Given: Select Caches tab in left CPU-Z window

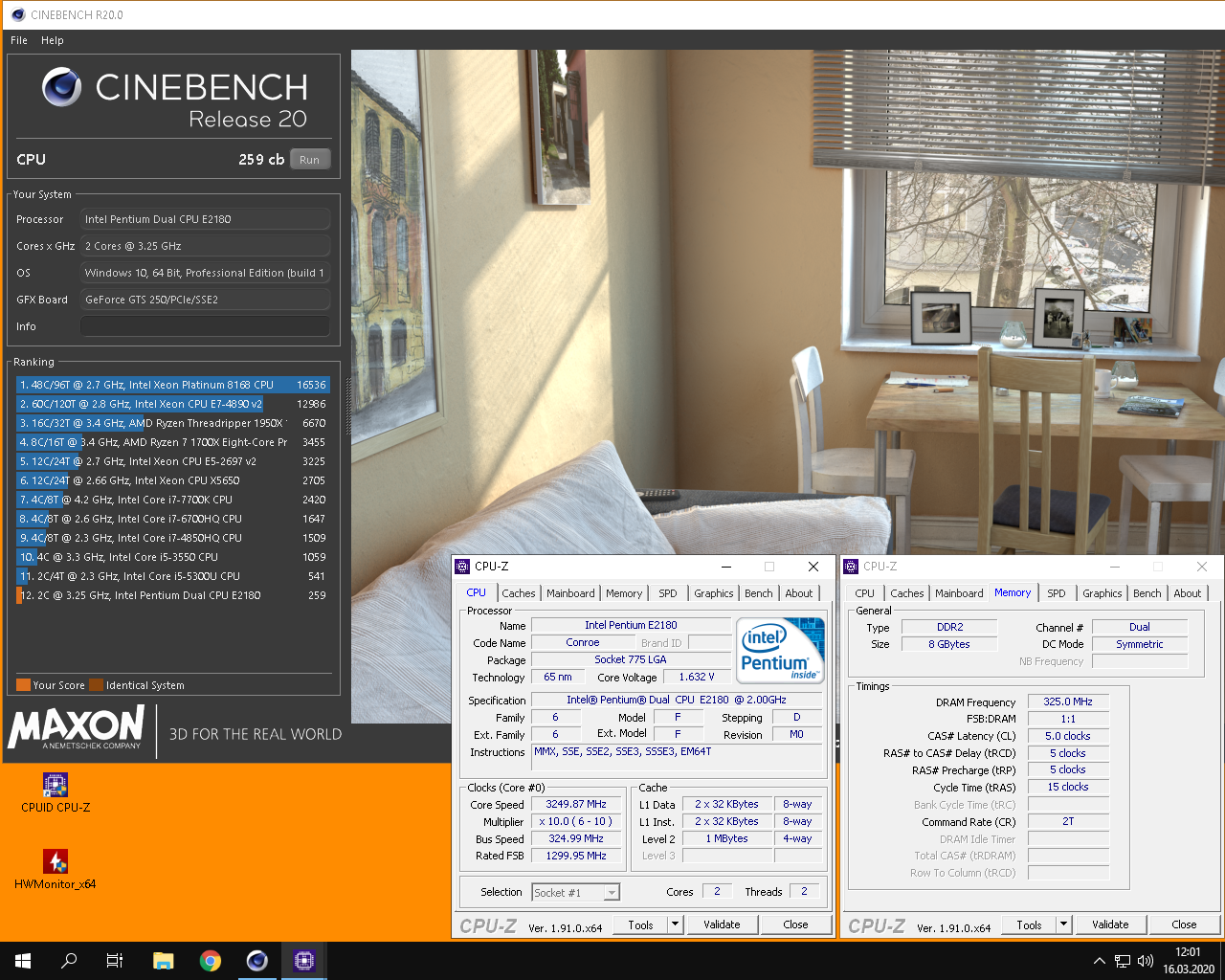Looking at the screenshot, I should 519,593.
